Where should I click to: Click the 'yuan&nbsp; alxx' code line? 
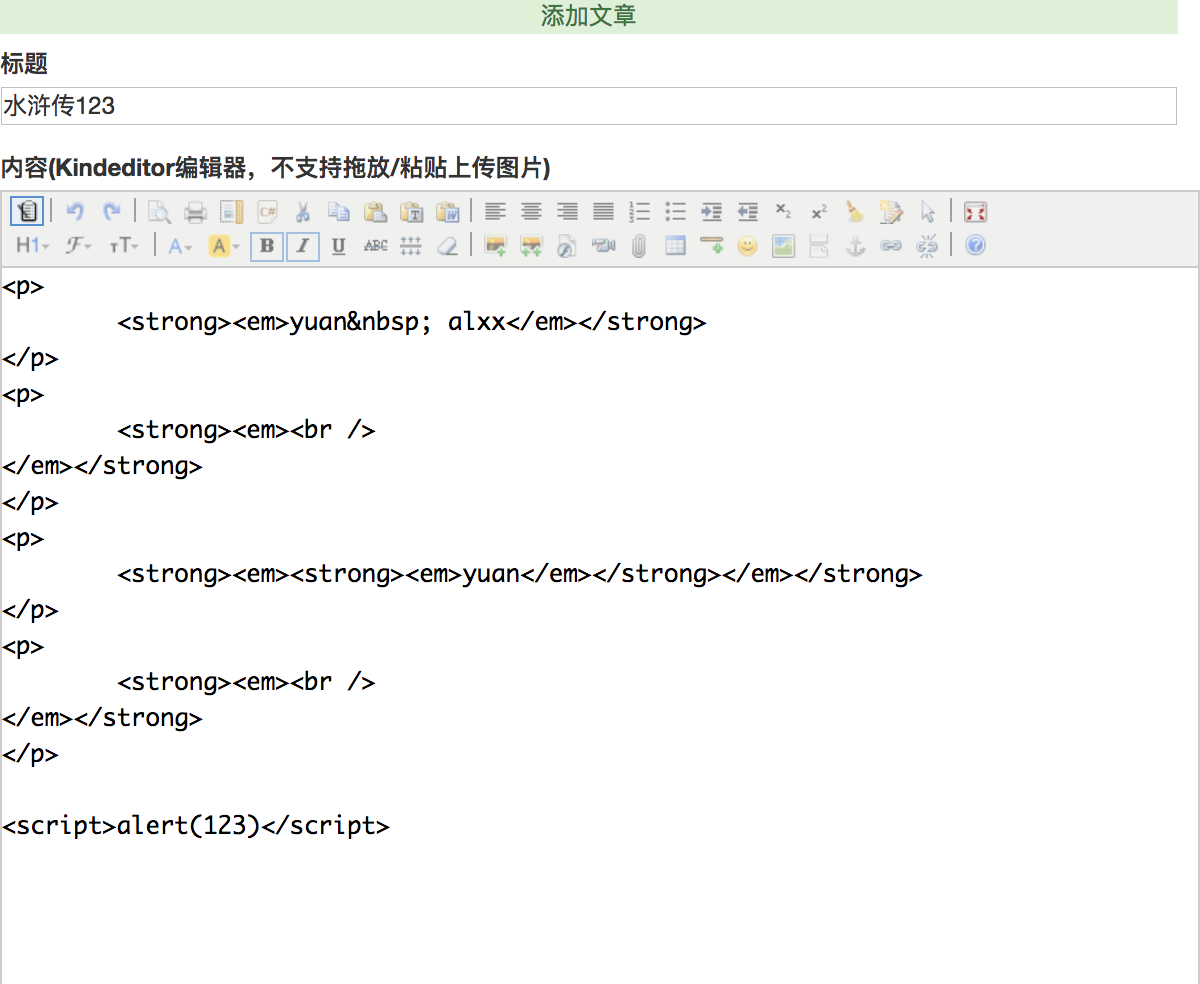pyautogui.click(x=412, y=322)
